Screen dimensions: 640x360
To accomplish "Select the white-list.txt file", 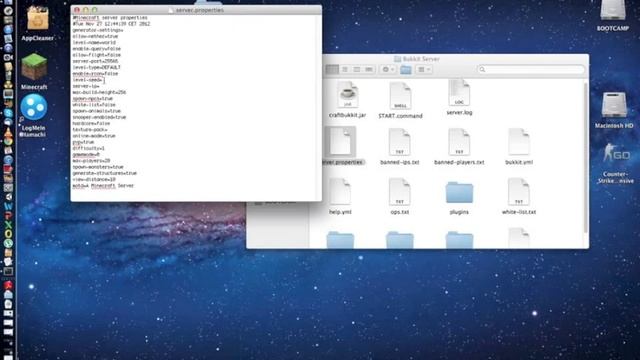I will [519, 196].
